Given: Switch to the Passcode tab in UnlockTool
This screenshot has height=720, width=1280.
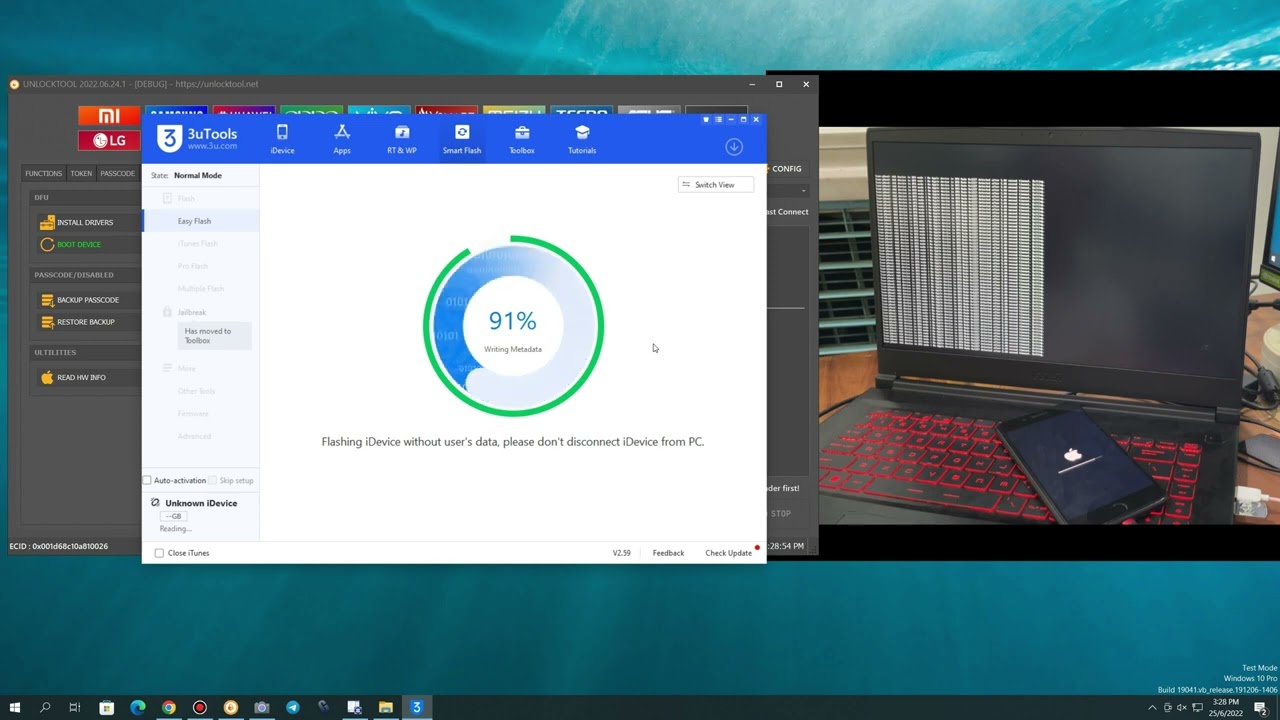Looking at the screenshot, I should [x=117, y=173].
